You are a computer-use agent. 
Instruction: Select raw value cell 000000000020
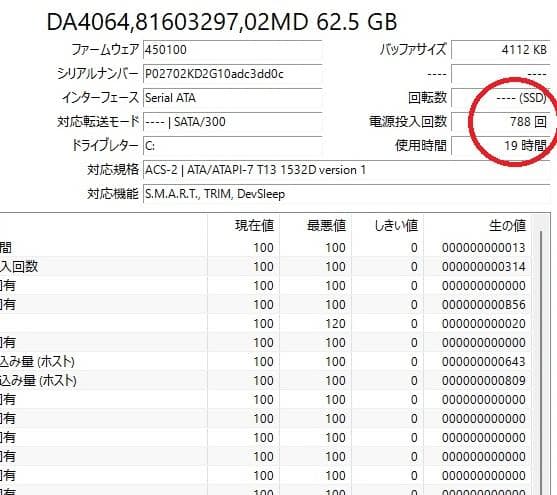483,324
